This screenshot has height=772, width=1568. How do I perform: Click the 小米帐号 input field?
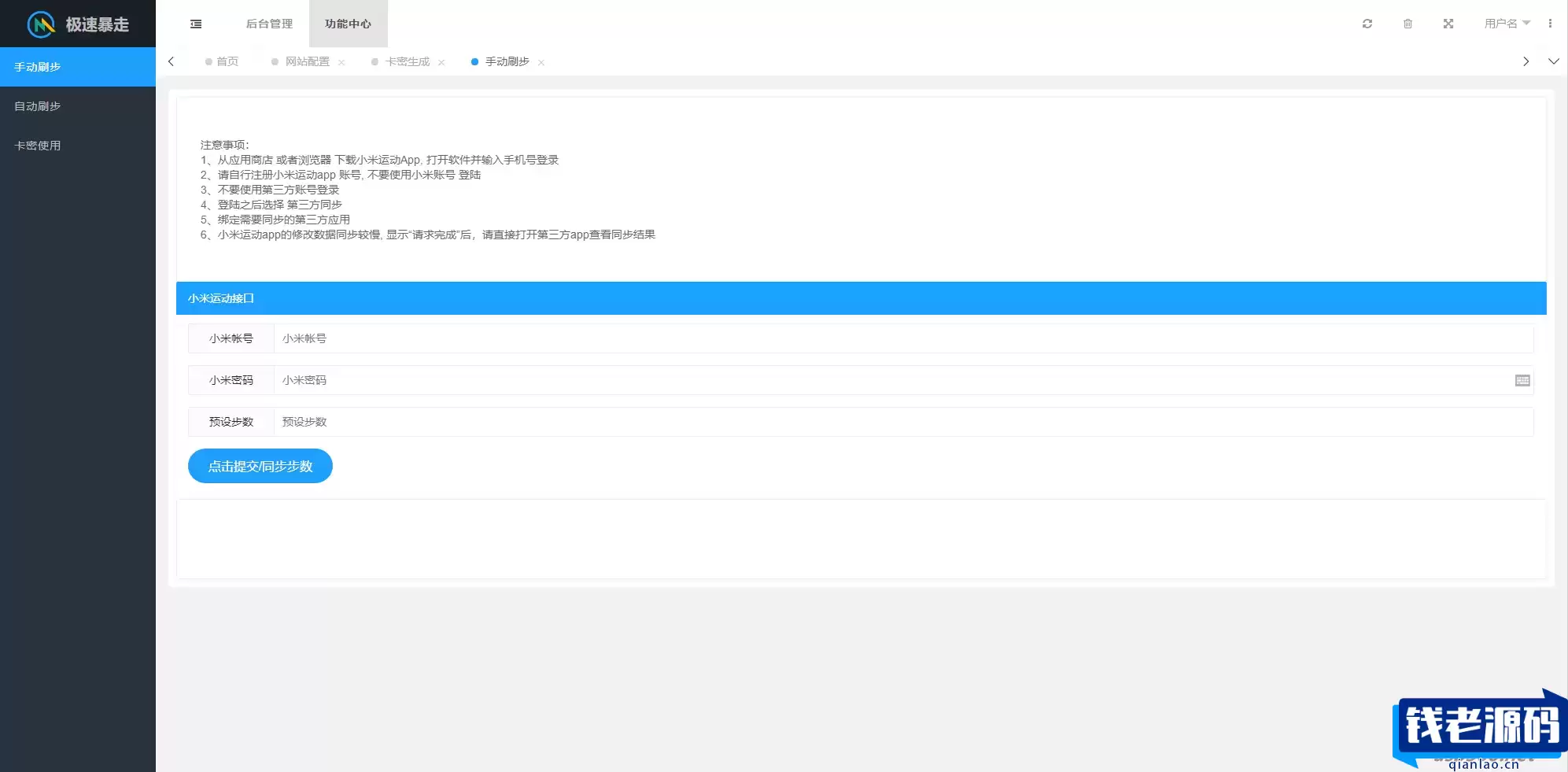[x=903, y=338]
